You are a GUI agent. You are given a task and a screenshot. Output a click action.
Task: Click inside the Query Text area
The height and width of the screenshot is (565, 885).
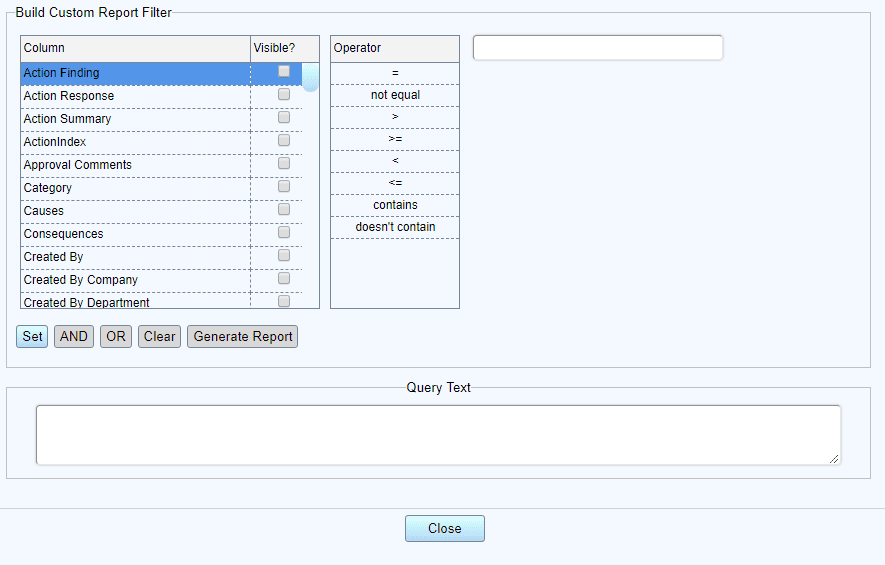[439, 435]
